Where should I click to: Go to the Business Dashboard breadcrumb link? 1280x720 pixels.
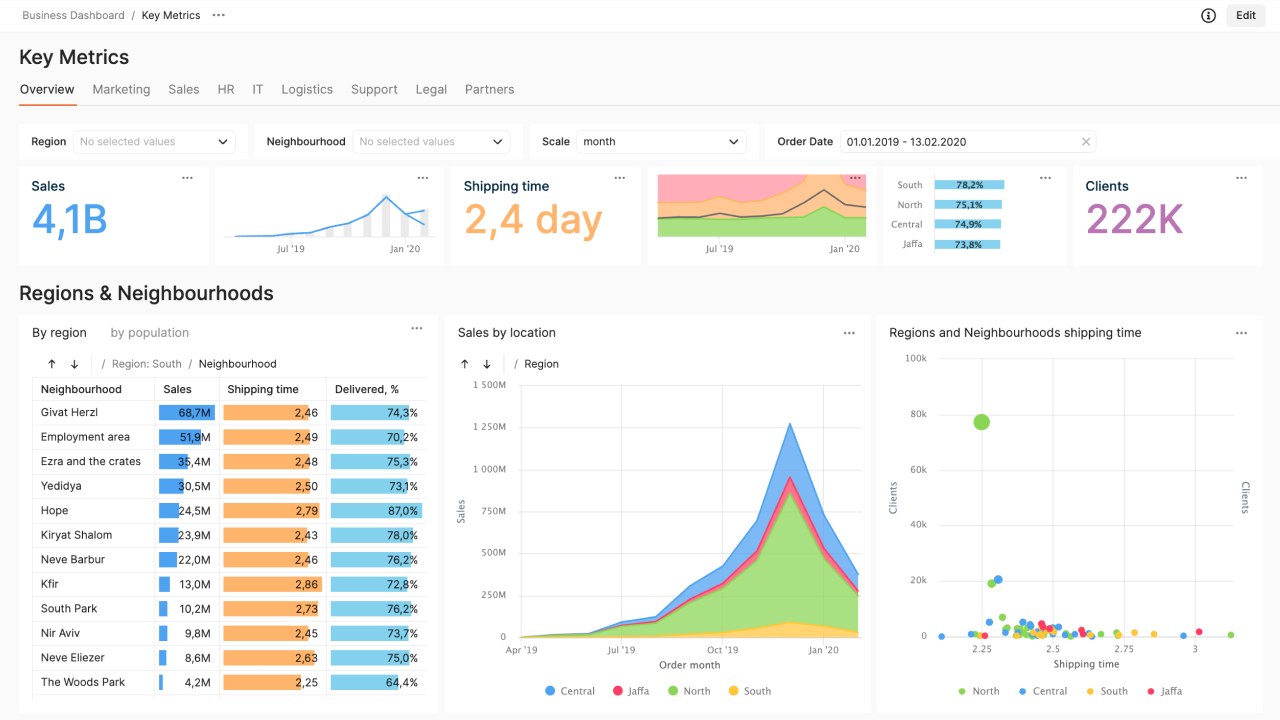coord(73,15)
